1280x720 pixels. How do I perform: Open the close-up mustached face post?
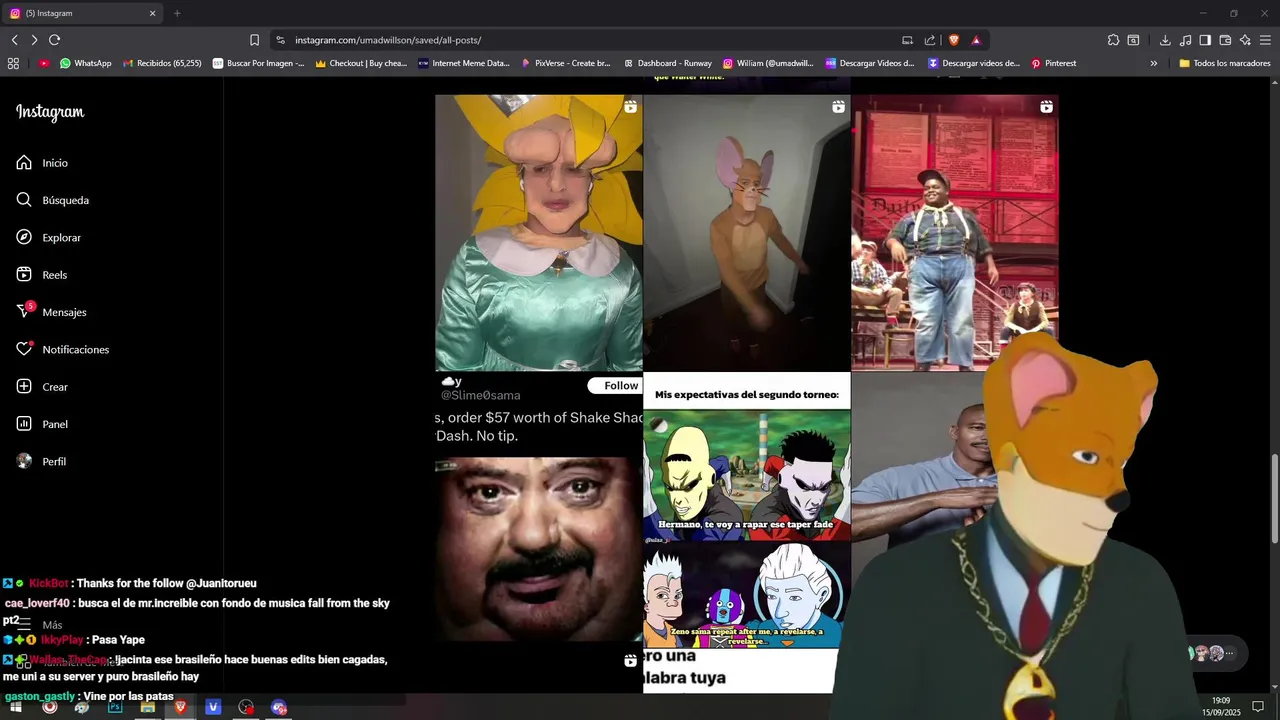[x=539, y=549]
